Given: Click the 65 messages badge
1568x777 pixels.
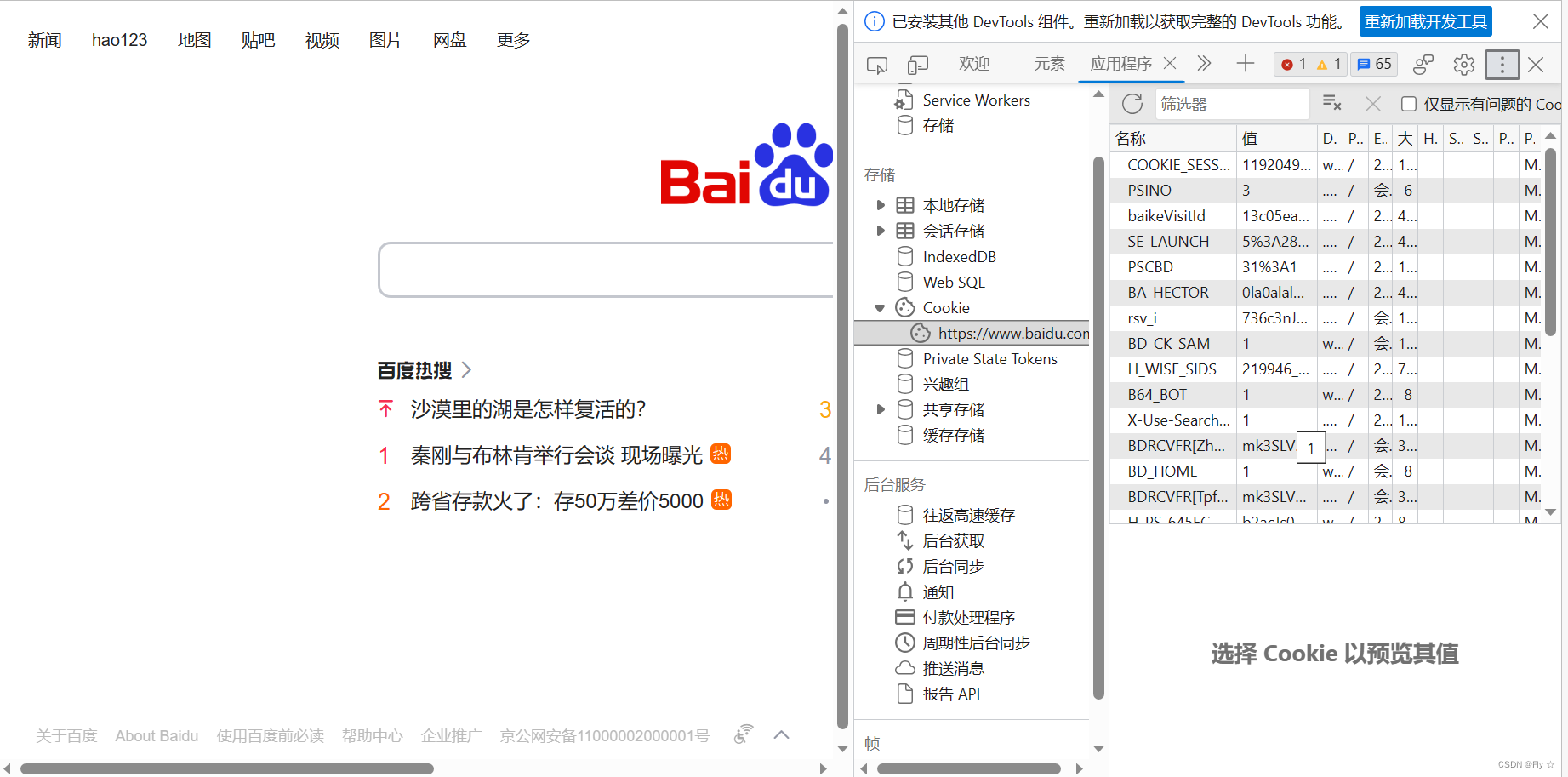Looking at the screenshot, I should pyautogui.click(x=1374, y=64).
